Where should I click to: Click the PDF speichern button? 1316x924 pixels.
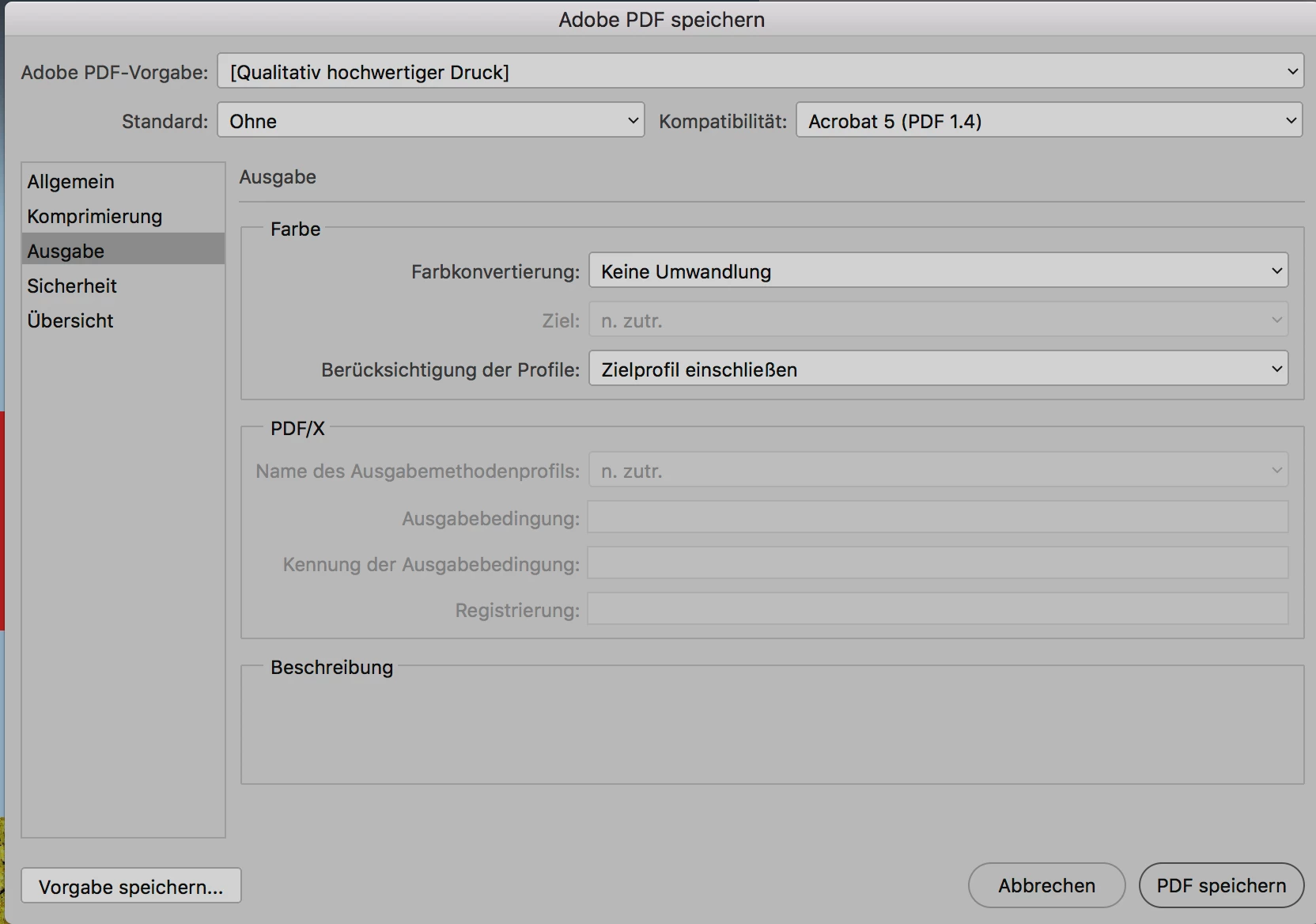[x=1221, y=885]
